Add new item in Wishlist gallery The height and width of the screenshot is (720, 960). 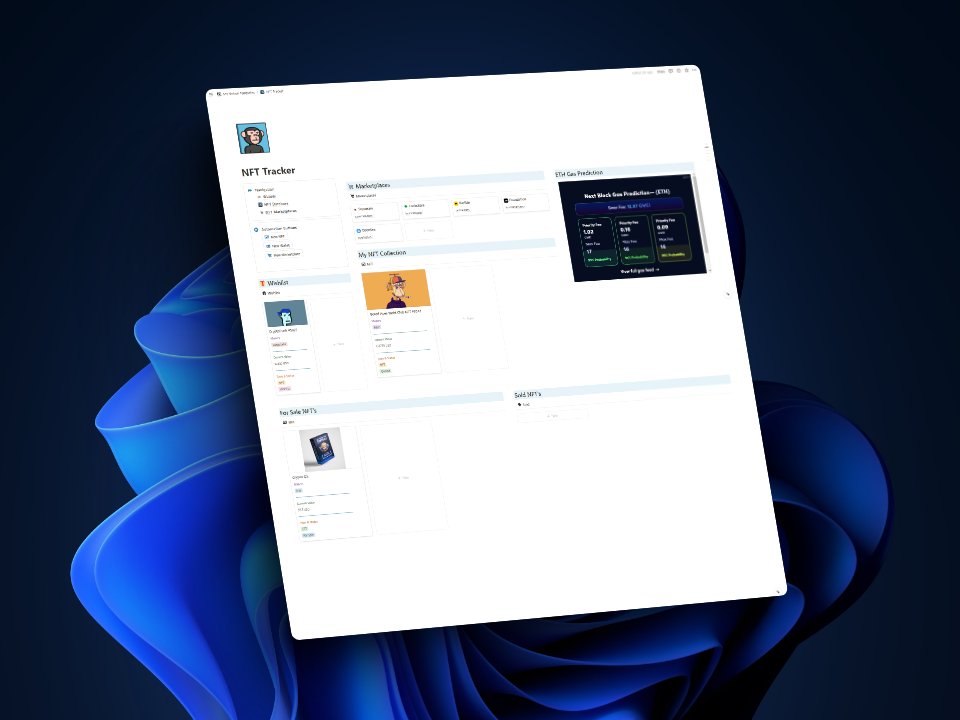pyautogui.click(x=339, y=344)
